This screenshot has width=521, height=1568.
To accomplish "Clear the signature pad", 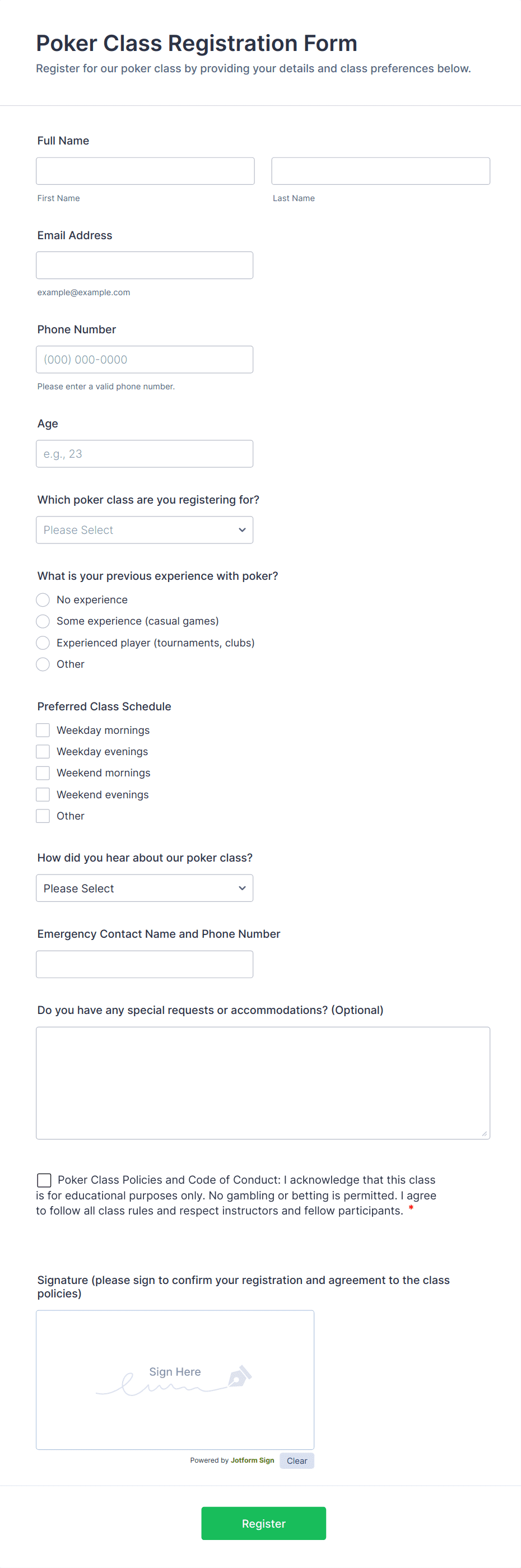I will (296, 1461).
